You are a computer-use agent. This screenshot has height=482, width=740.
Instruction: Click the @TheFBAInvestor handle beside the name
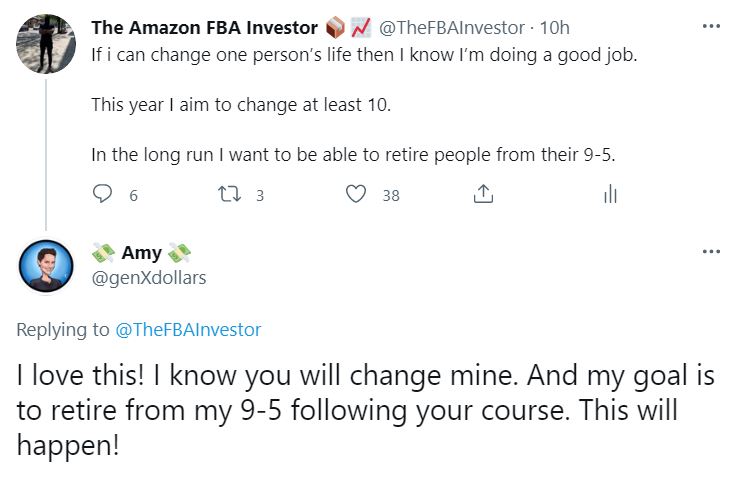(451, 28)
